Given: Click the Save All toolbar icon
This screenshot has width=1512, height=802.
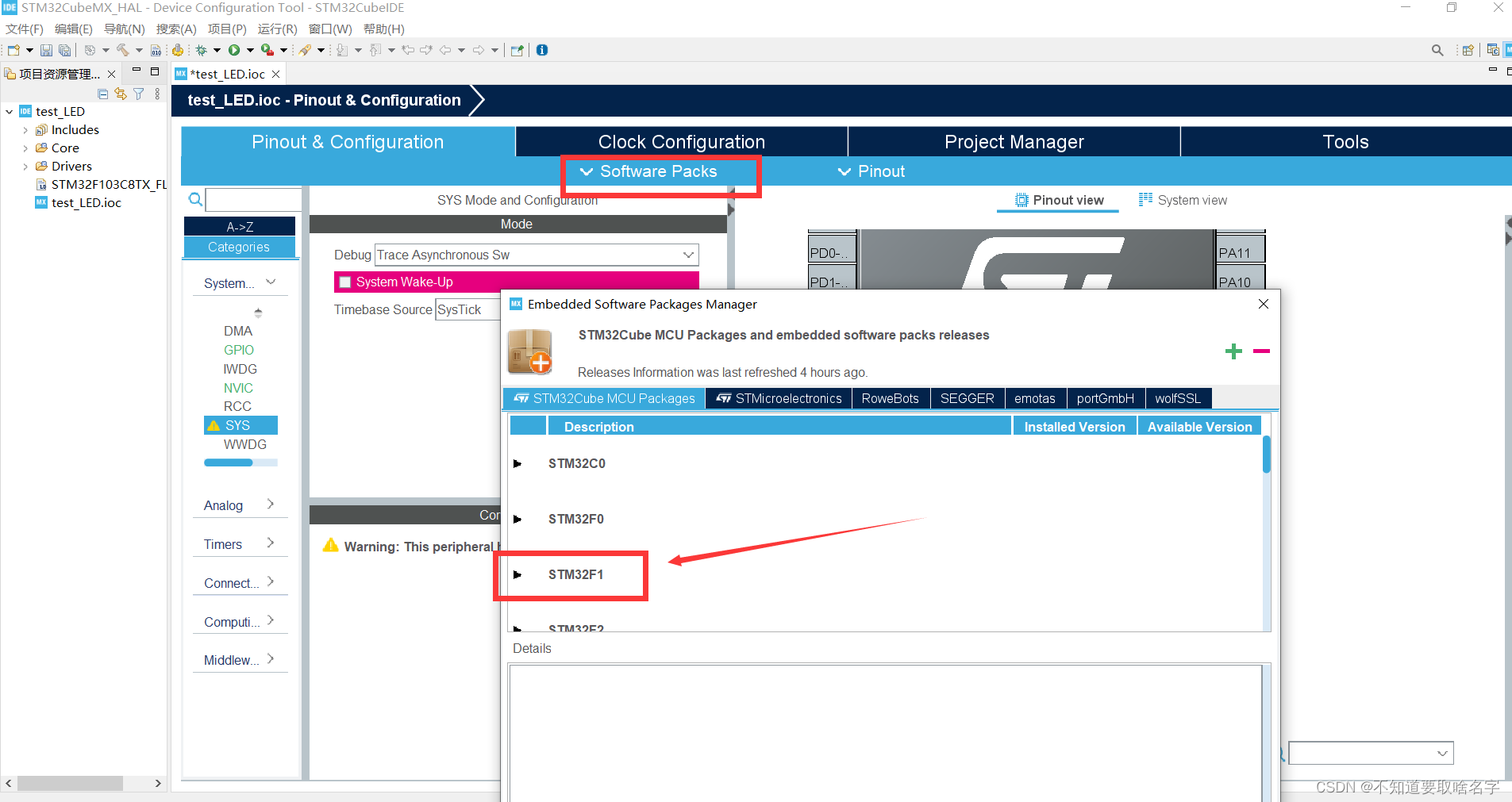Looking at the screenshot, I should coord(65,50).
